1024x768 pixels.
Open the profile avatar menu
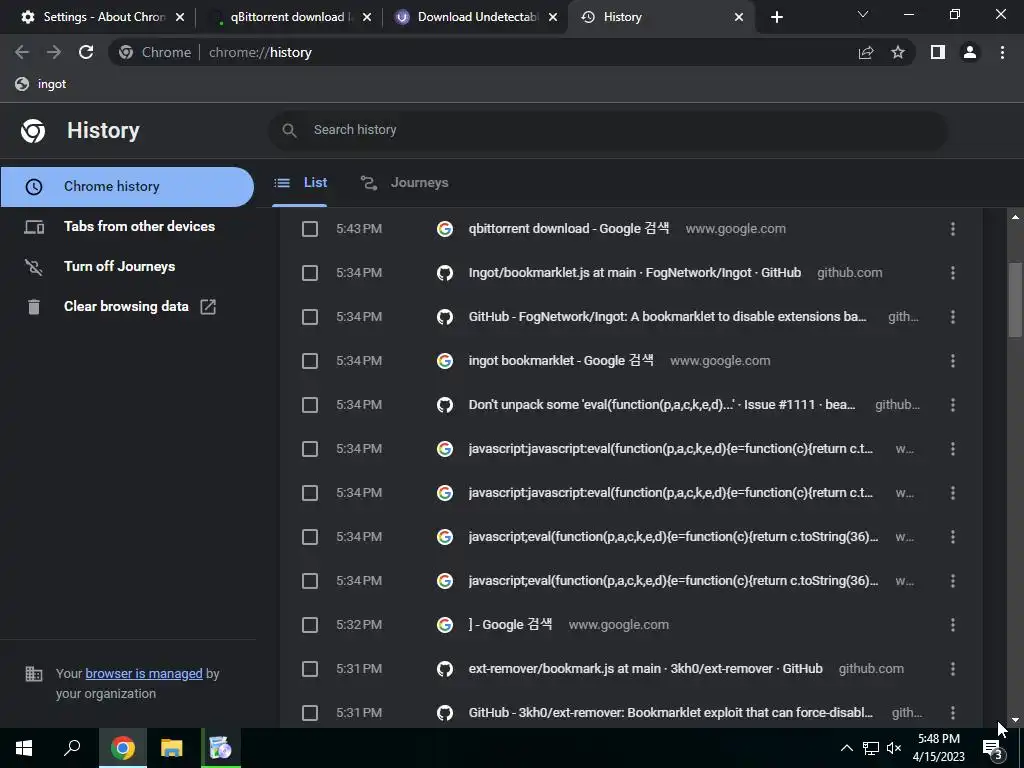point(970,52)
